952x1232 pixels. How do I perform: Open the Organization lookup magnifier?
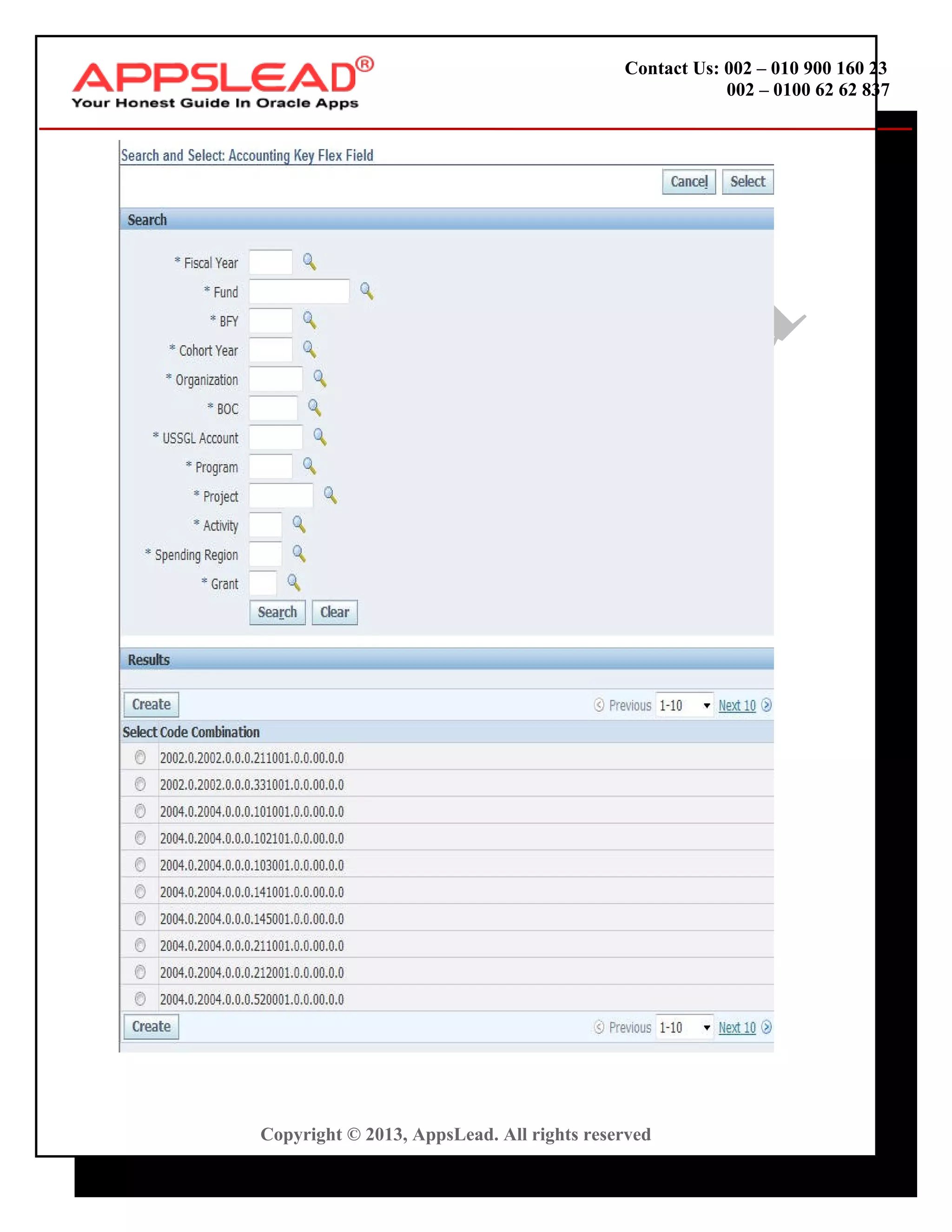(x=320, y=378)
